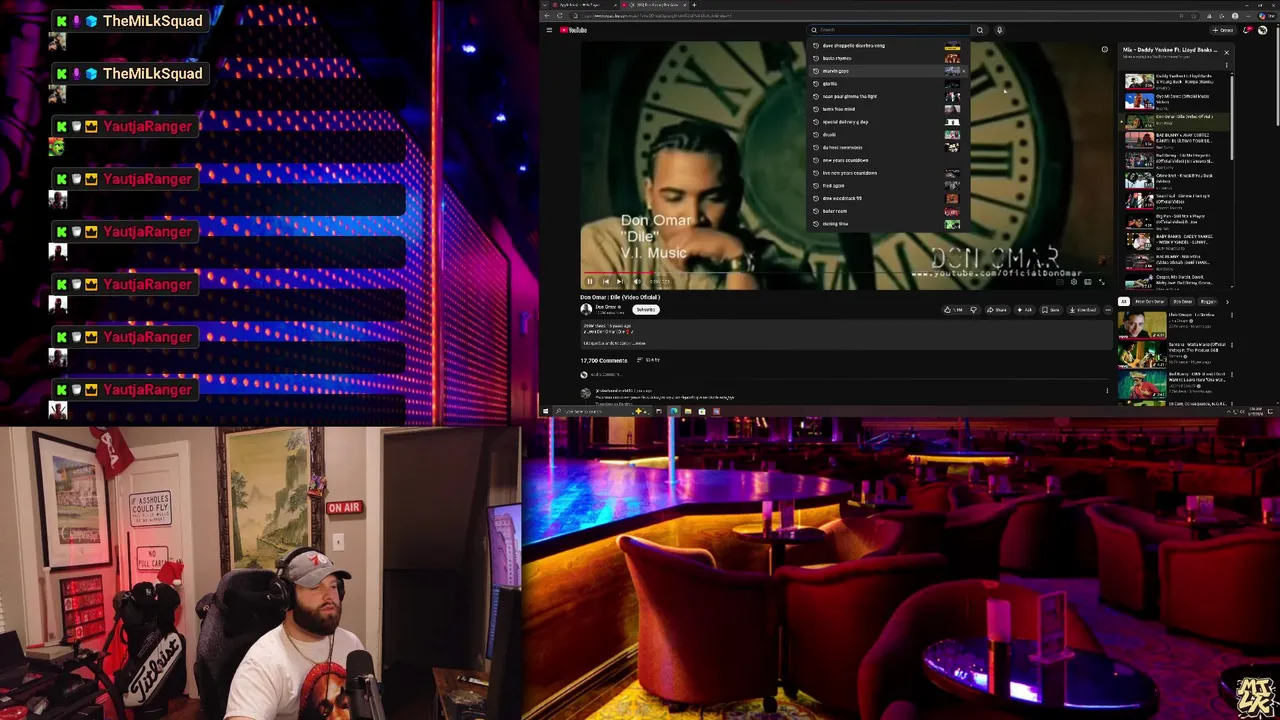
Task: Open the YouTube account avatar menu
Action: coord(1262,30)
